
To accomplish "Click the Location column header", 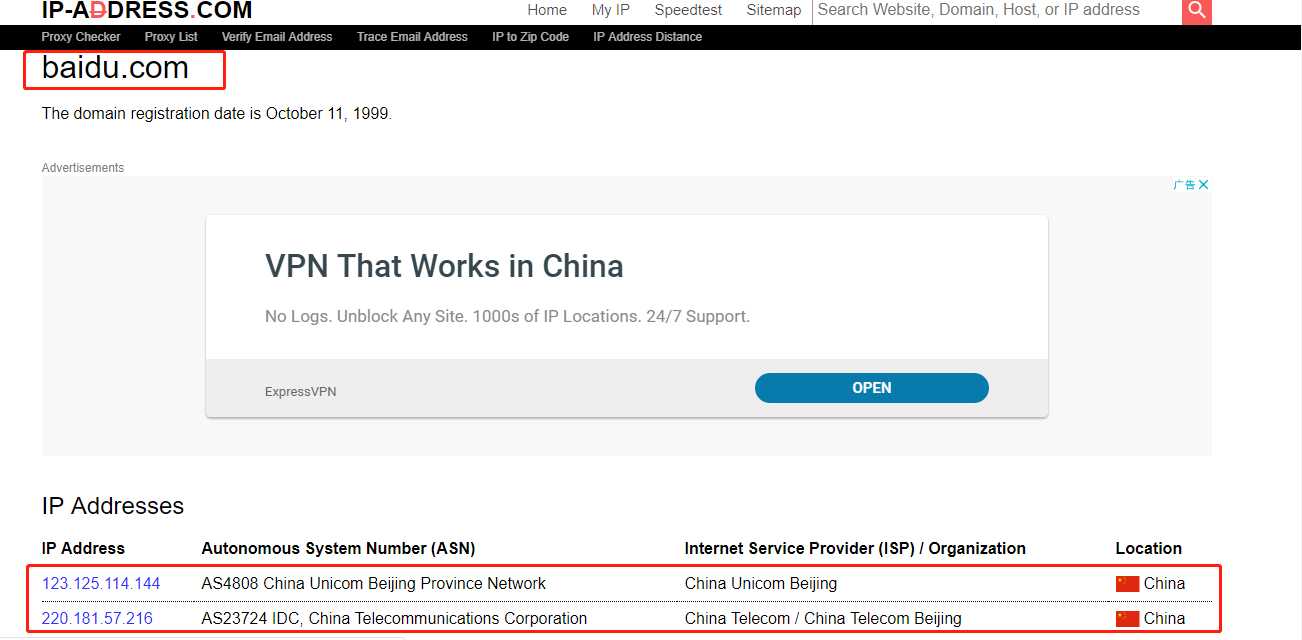I will [1149, 549].
